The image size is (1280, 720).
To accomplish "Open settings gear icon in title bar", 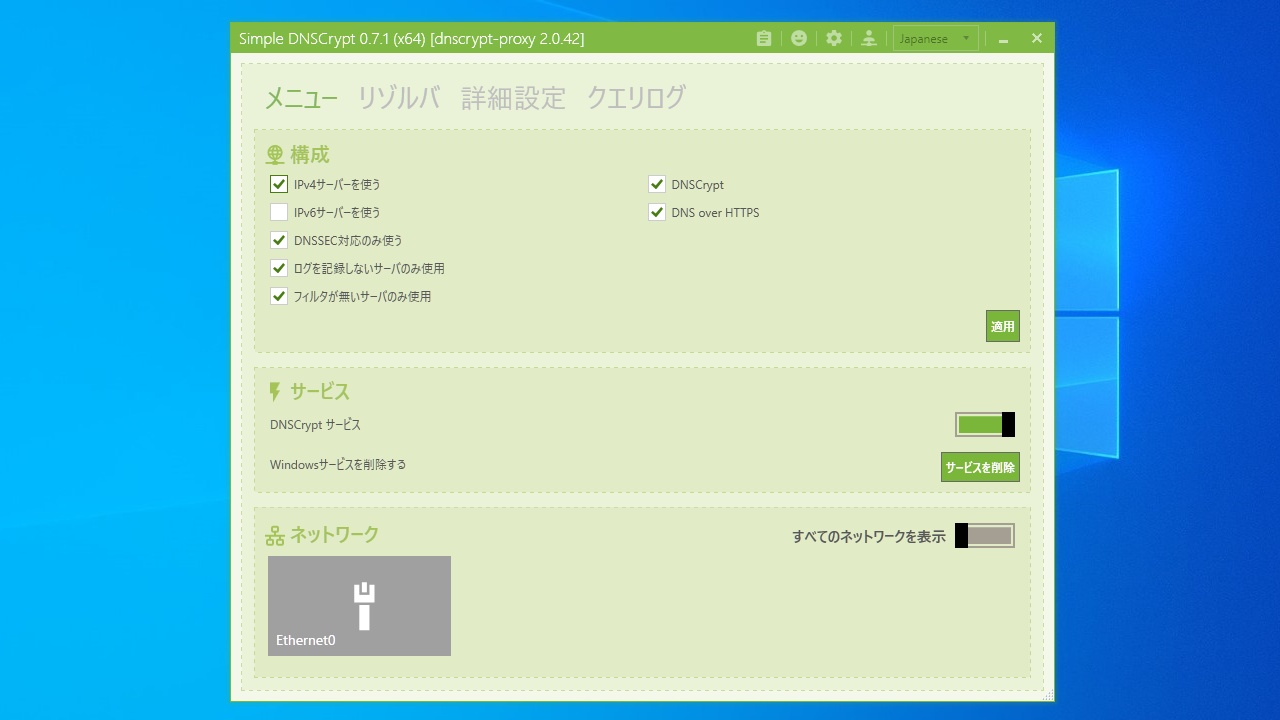I will 834,38.
